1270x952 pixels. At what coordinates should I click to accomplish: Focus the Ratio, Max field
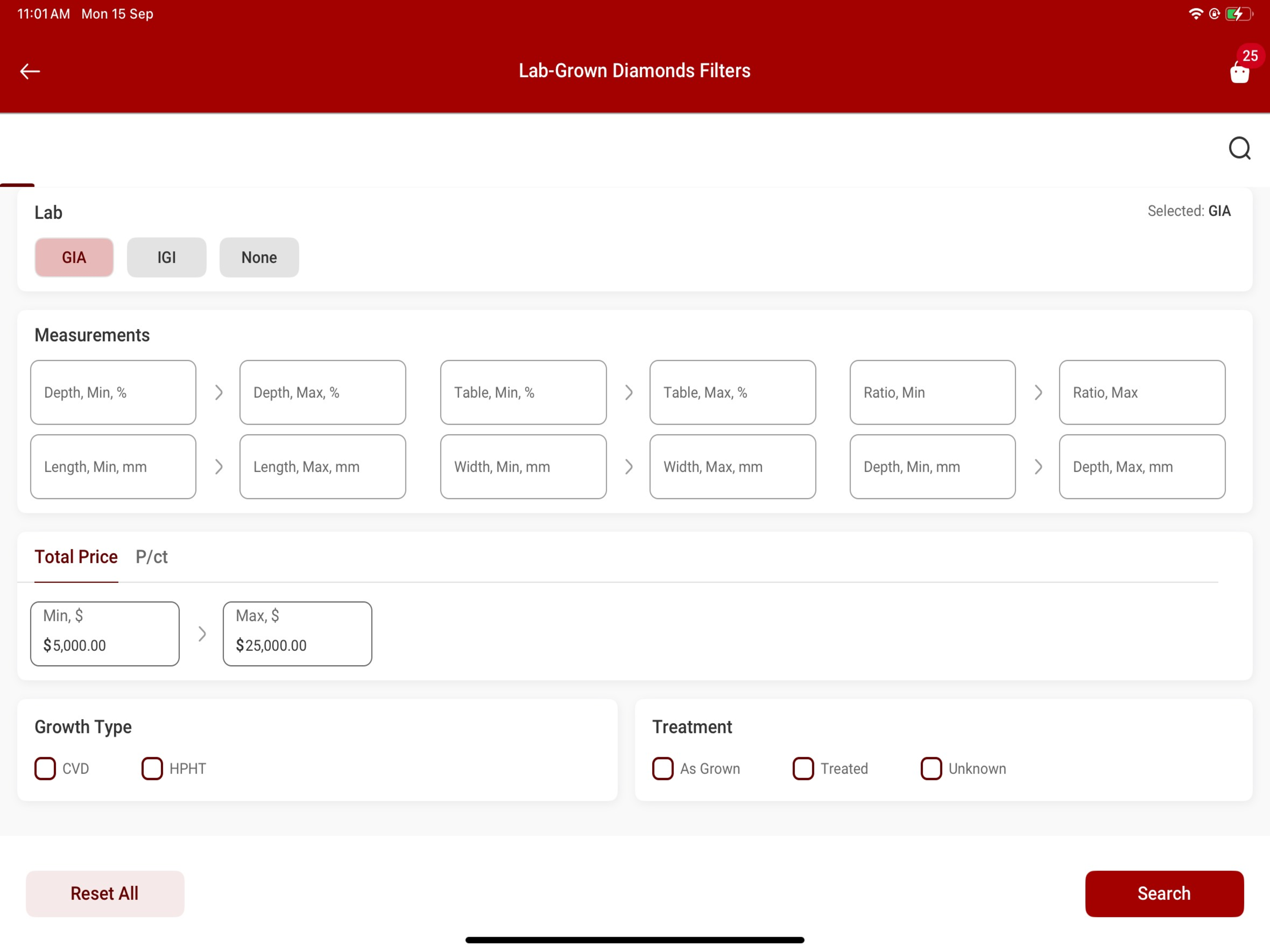coord(1142,392)
